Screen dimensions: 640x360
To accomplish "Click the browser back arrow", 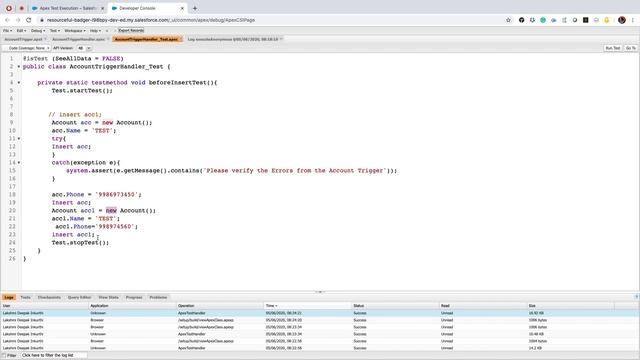I will [7, 20].
